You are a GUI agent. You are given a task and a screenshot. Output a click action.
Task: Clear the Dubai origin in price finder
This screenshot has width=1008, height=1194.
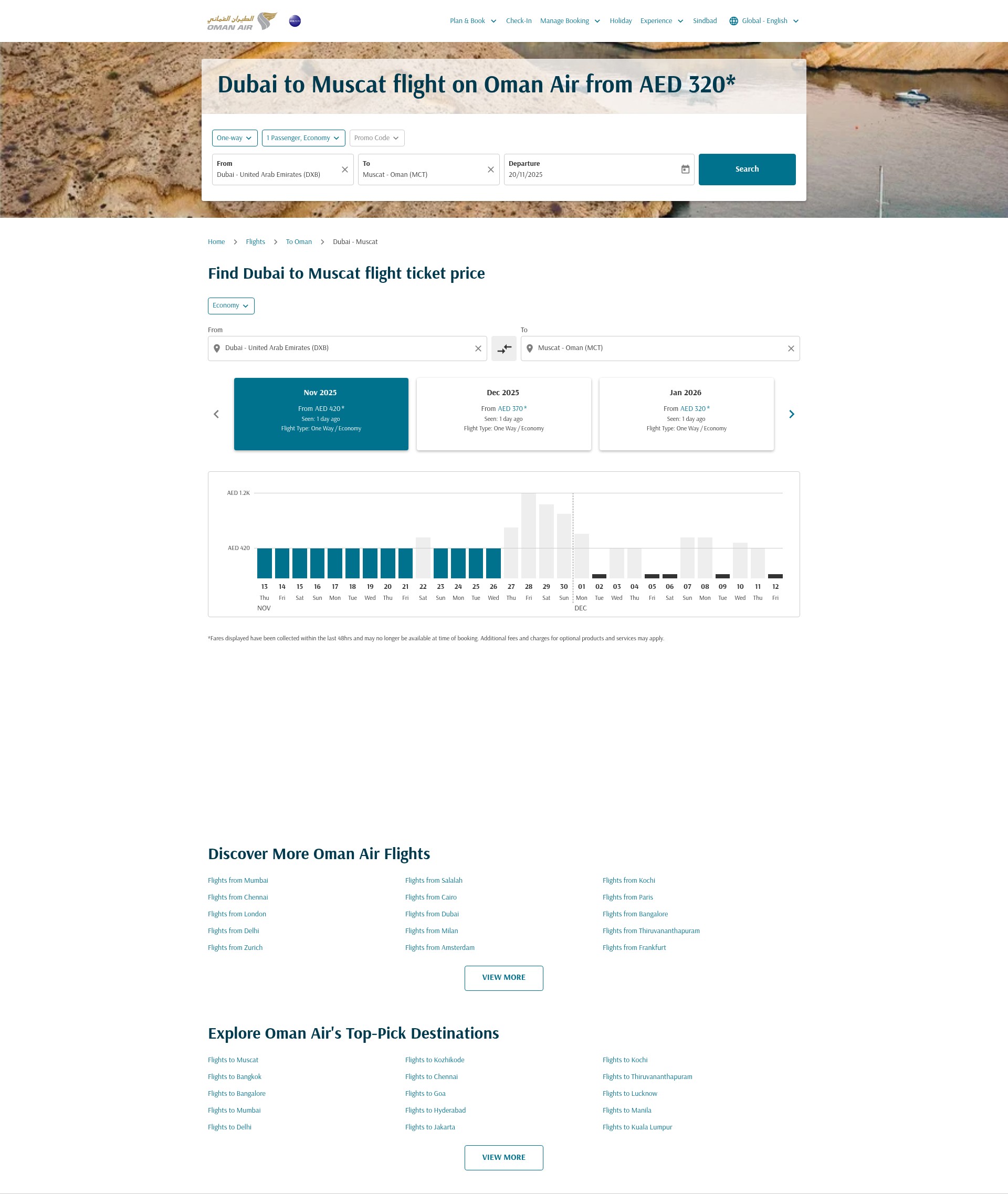(x=478, y=348)
